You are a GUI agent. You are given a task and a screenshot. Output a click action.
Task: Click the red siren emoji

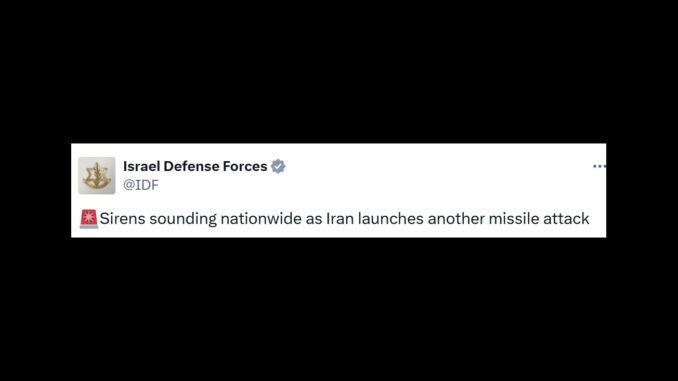(x=89, y=219)
